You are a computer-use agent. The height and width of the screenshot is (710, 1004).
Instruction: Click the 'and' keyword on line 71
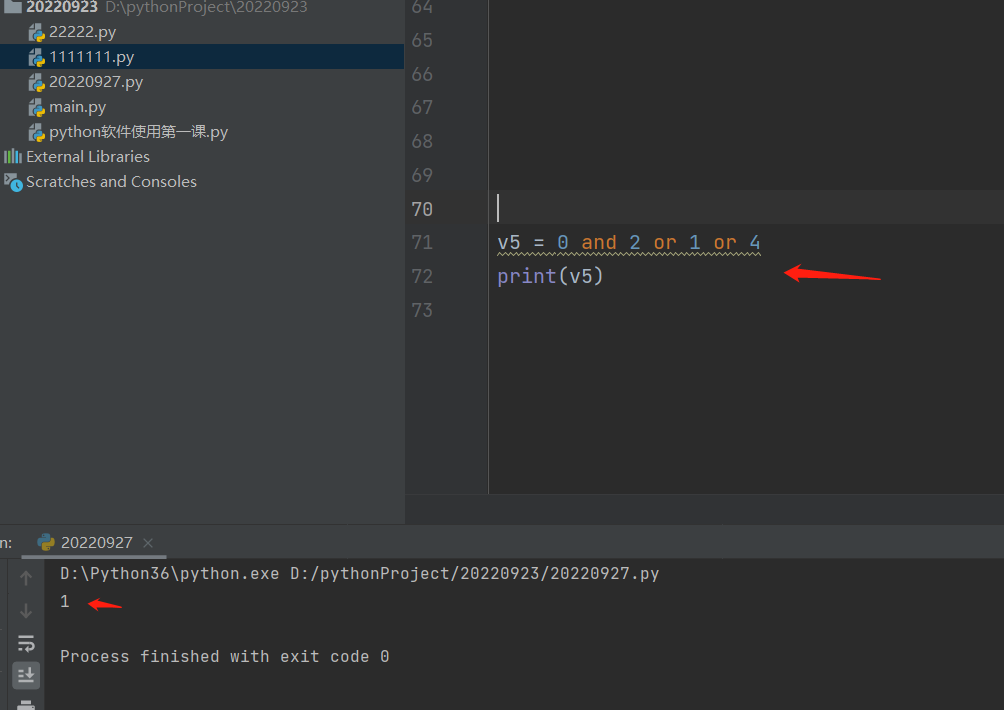(x=599, y=243)
